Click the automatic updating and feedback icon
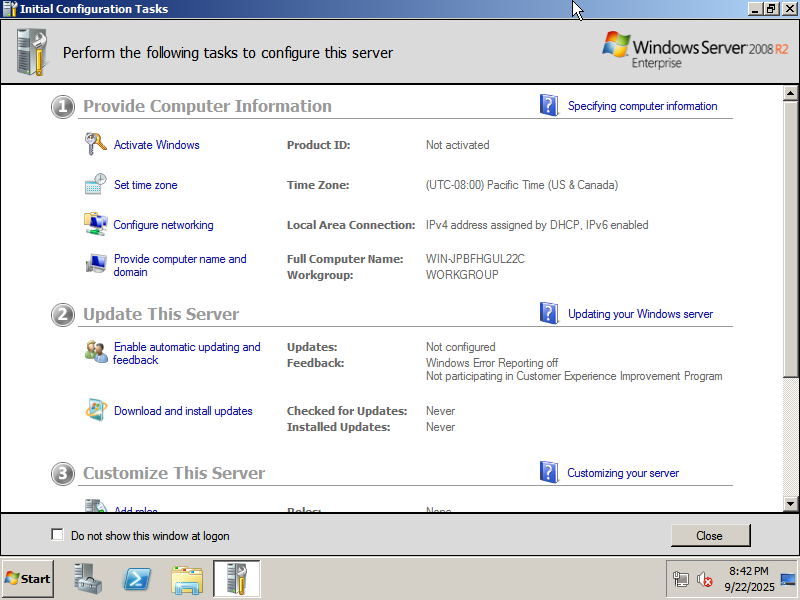Image resolution: width=800 pixels, height=600 pixels. pos(95,351)
